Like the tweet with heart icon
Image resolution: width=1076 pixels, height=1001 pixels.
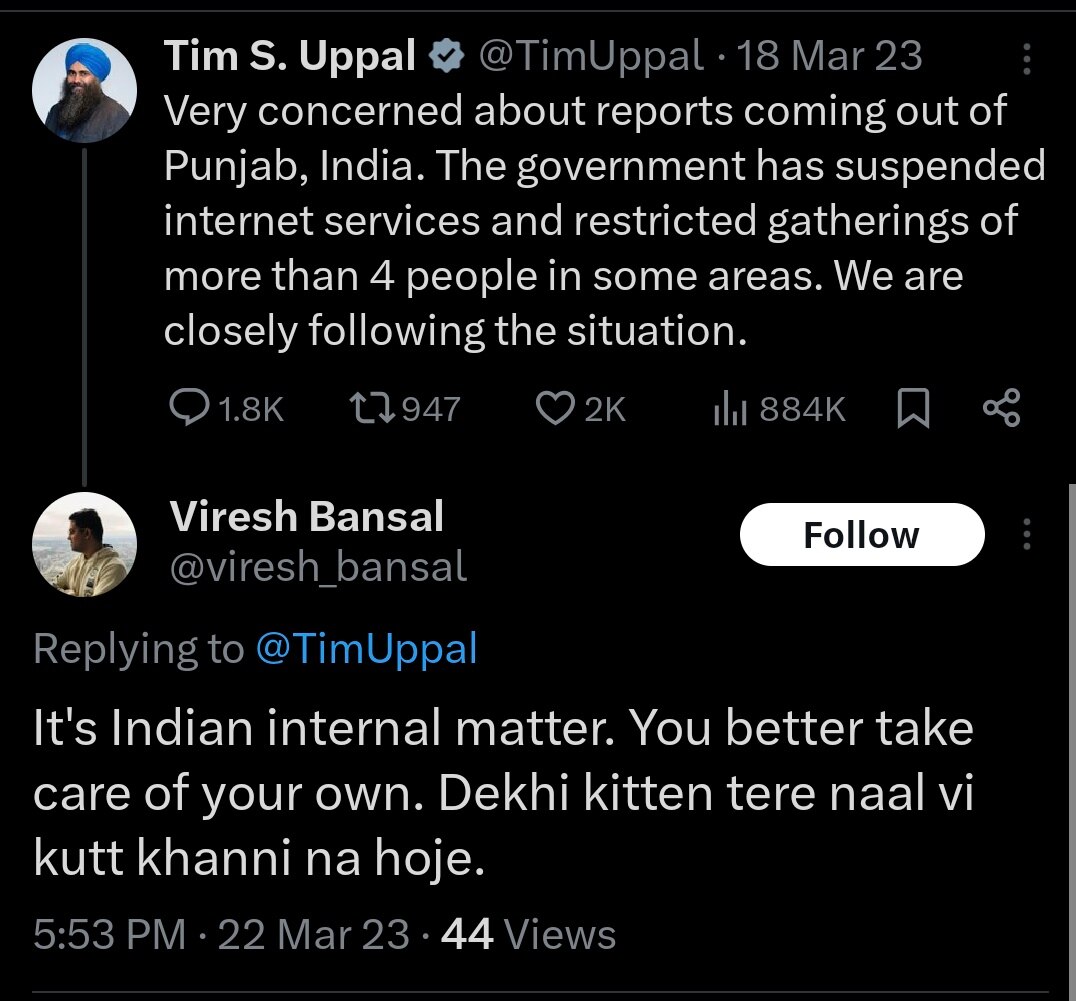click(554, 408)
